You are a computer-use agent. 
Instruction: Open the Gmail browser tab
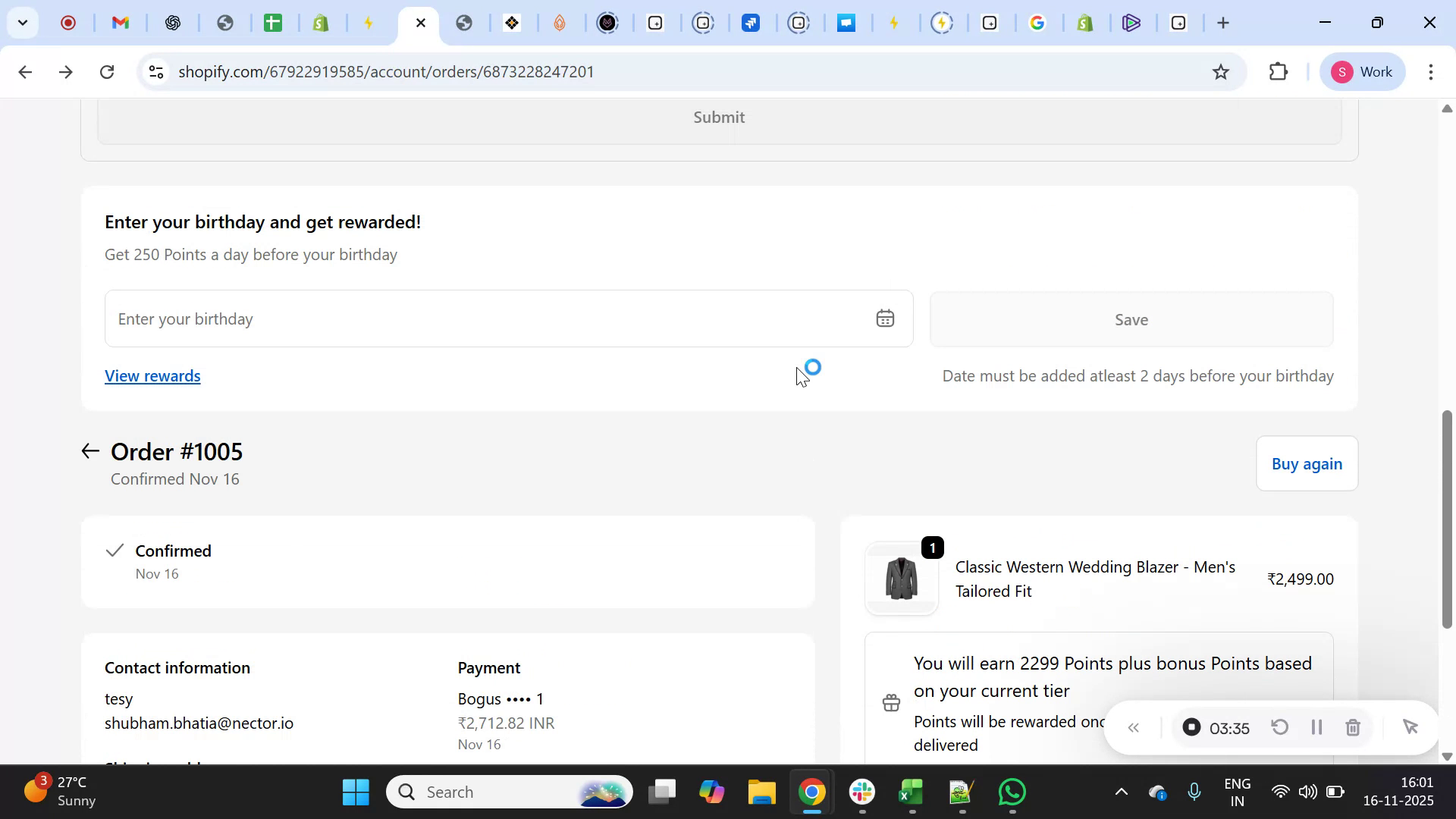tap(120, 23)
